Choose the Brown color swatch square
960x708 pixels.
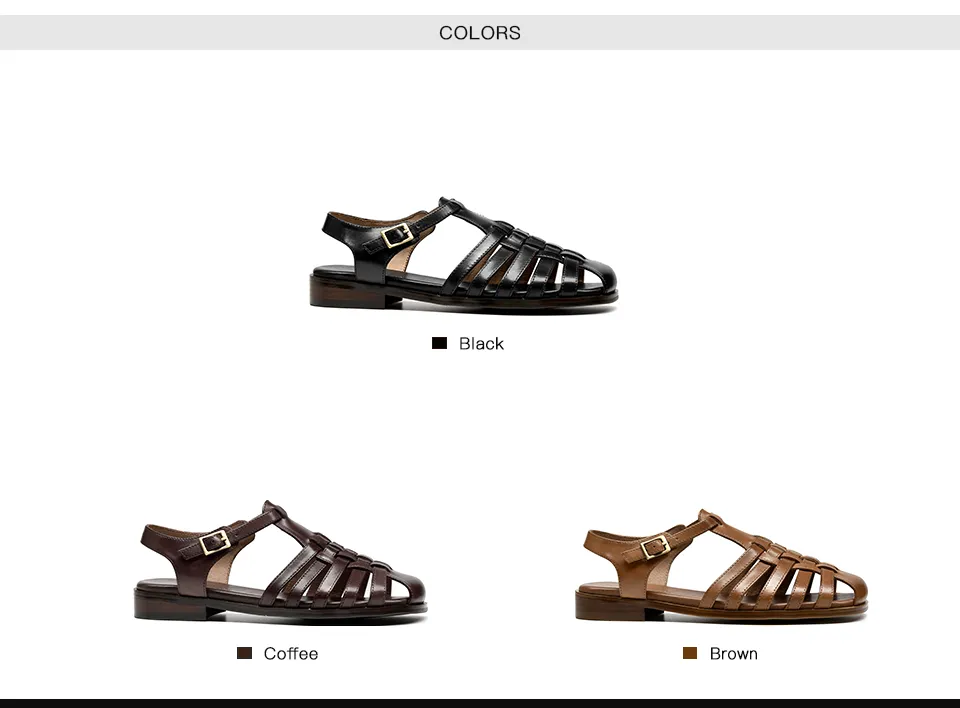[690, 653]
